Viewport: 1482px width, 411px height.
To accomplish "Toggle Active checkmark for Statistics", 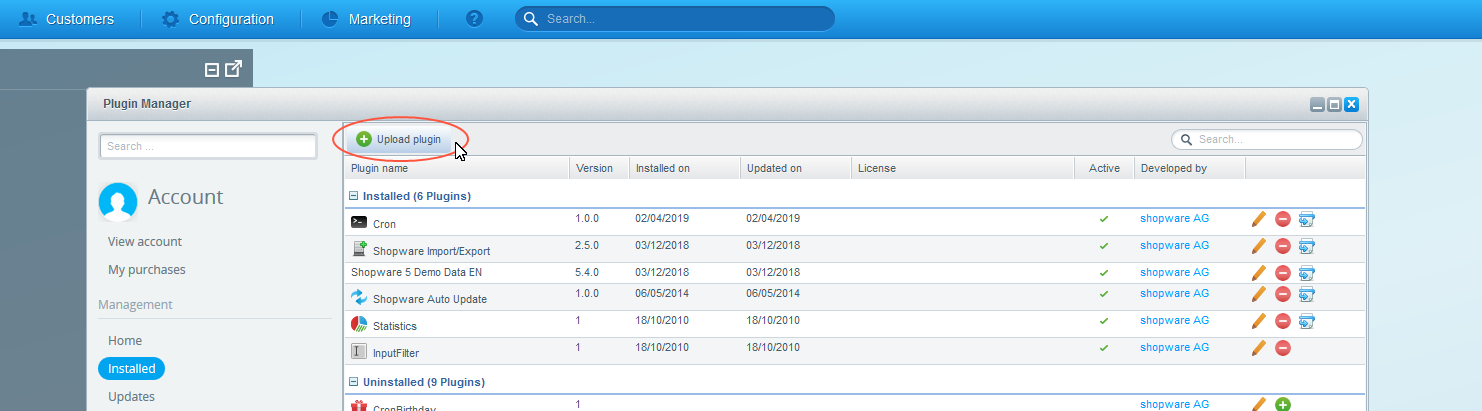I will pos(1104,321).
